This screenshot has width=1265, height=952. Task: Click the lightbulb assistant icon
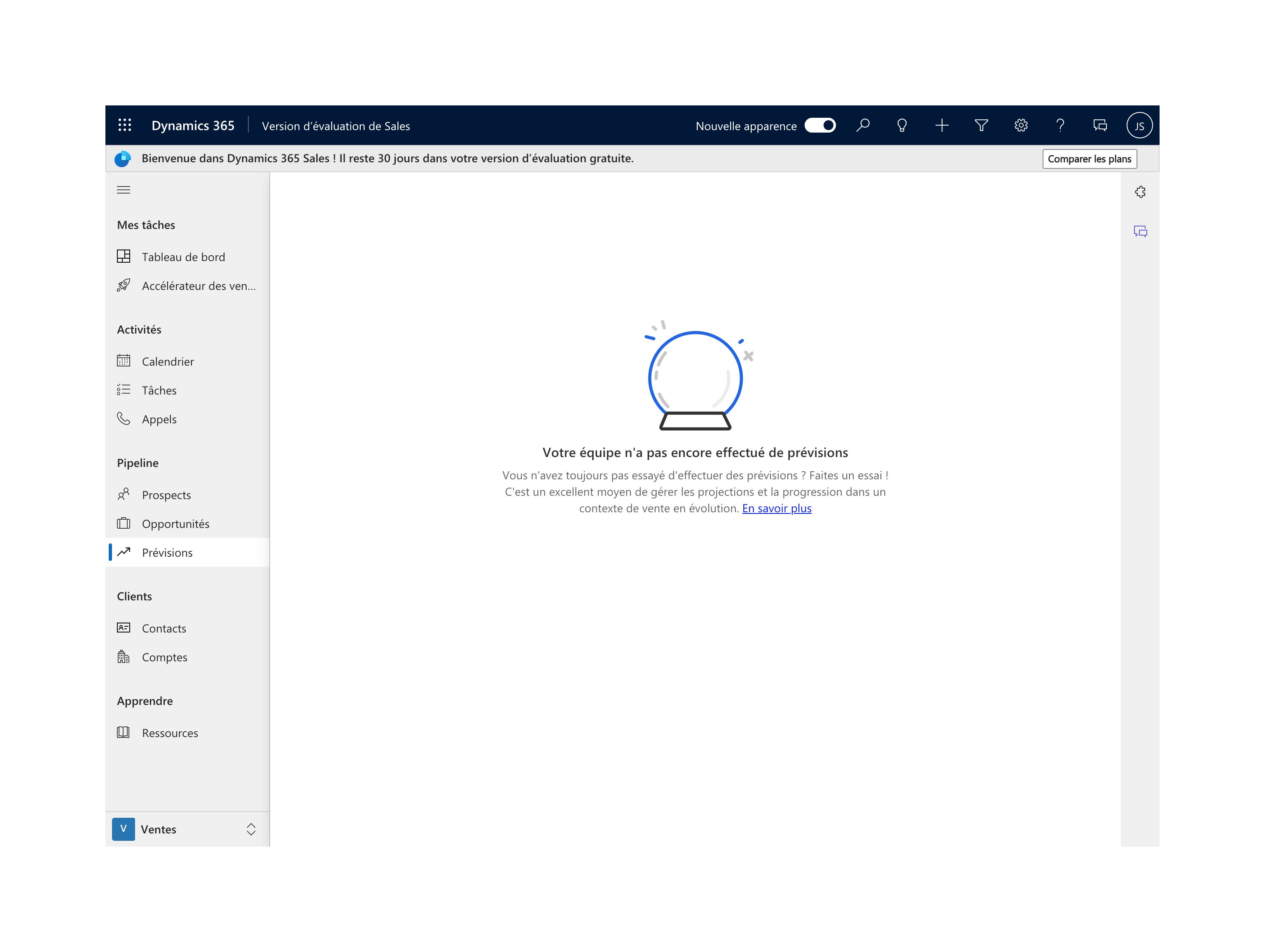coord(902,125)
